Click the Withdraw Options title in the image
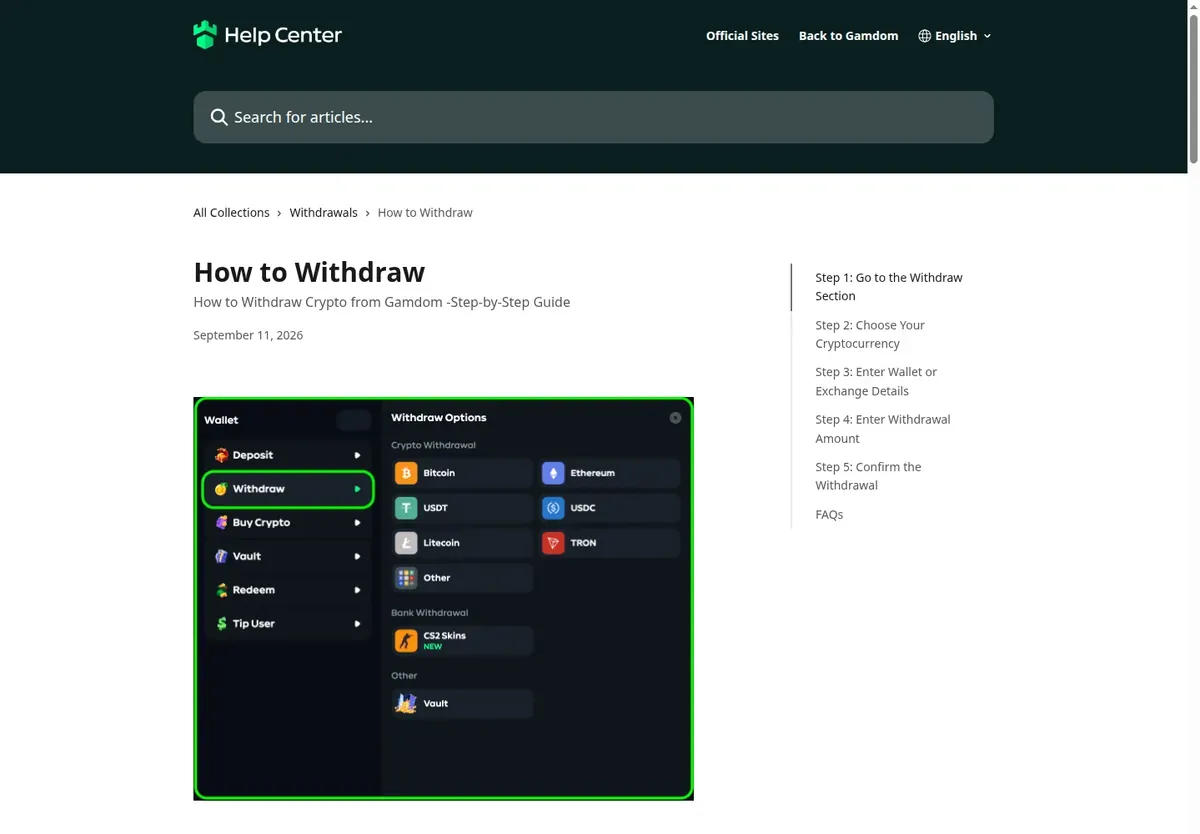The width and height of the screenshot is (1200, 834). tap(439, 418)
